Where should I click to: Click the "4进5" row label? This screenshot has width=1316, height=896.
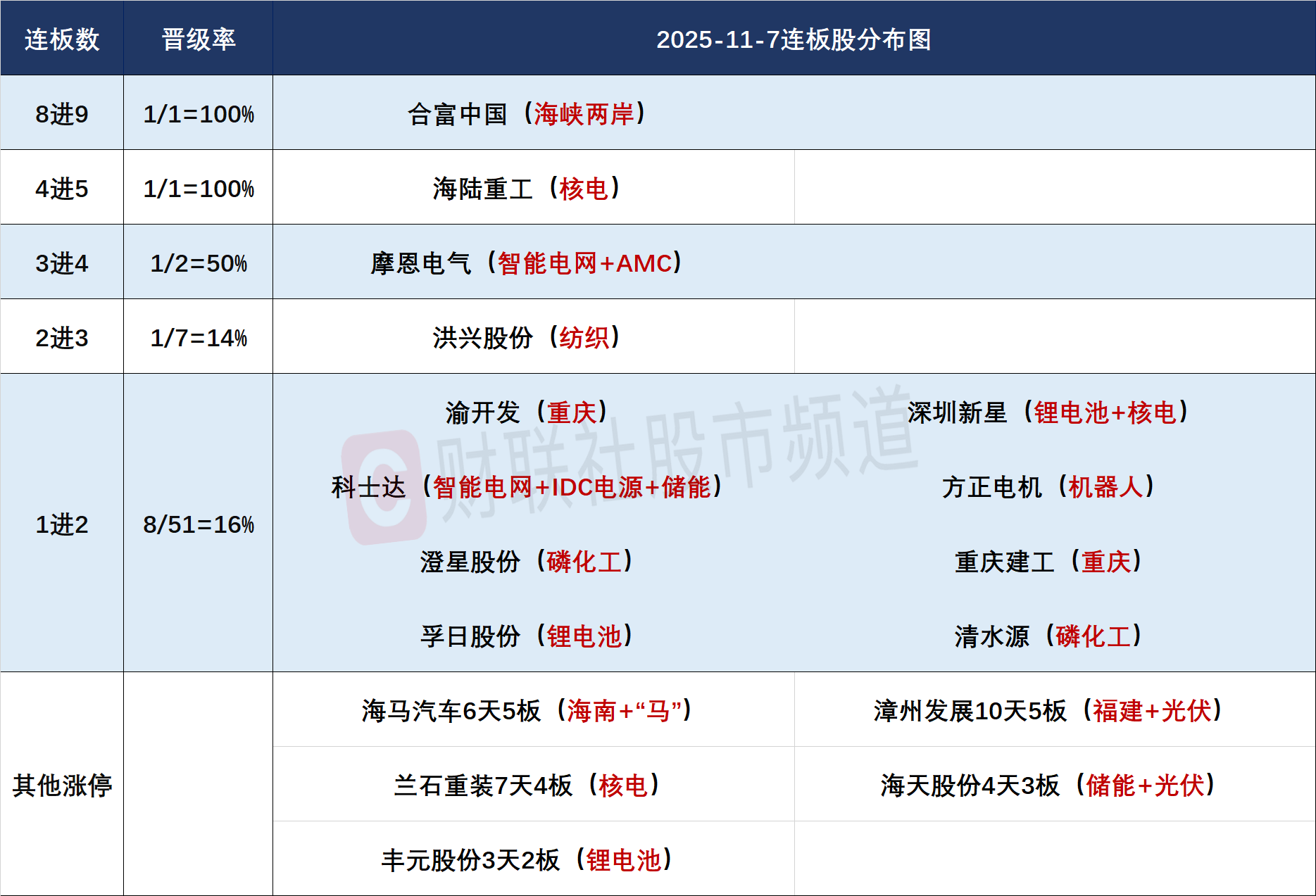[62, 188]
